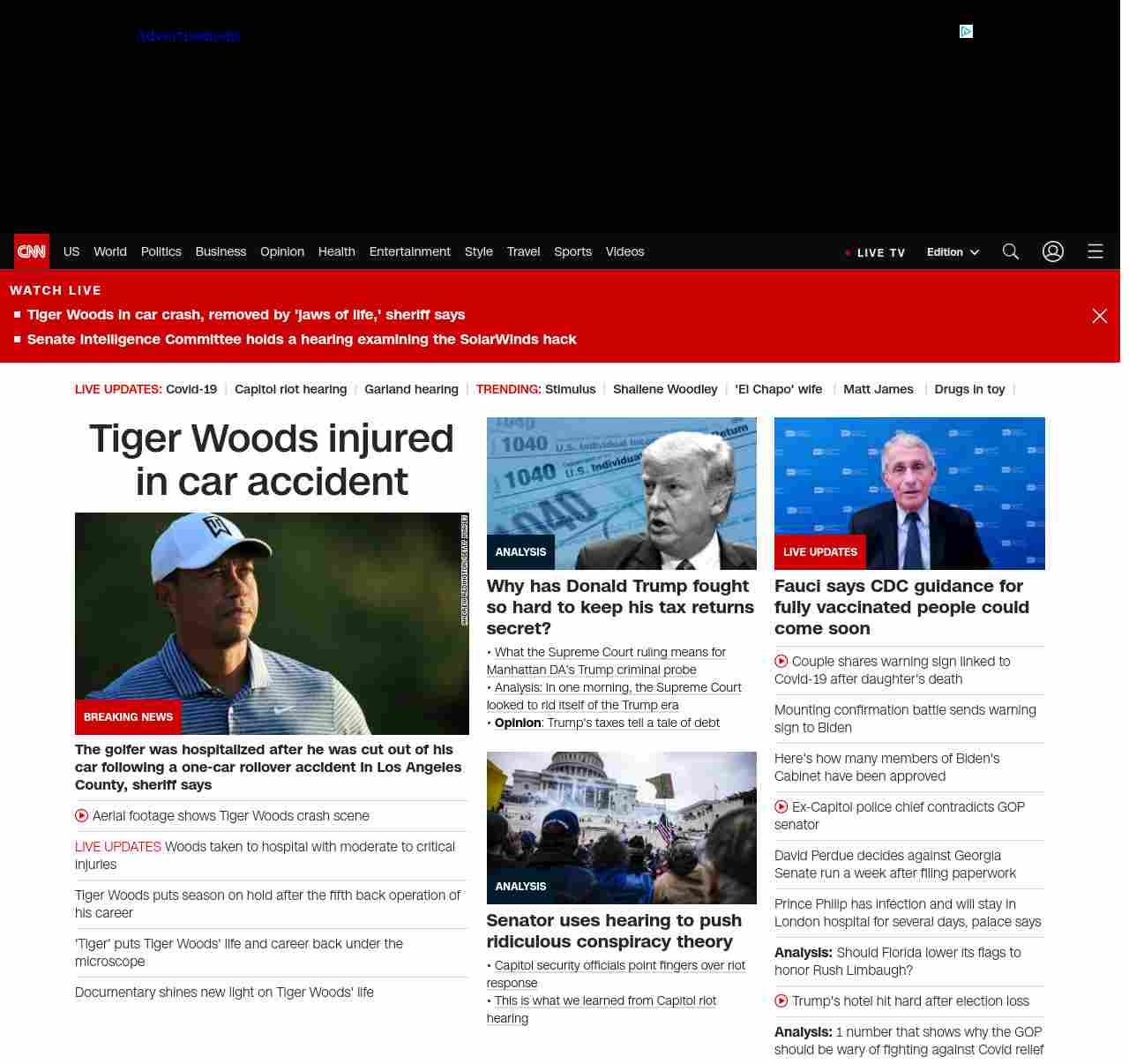The width and height of the screenshot is (1129, 1064).
Task: Open the Tiger Woods jaws of life live story
Action: point(245,315)
